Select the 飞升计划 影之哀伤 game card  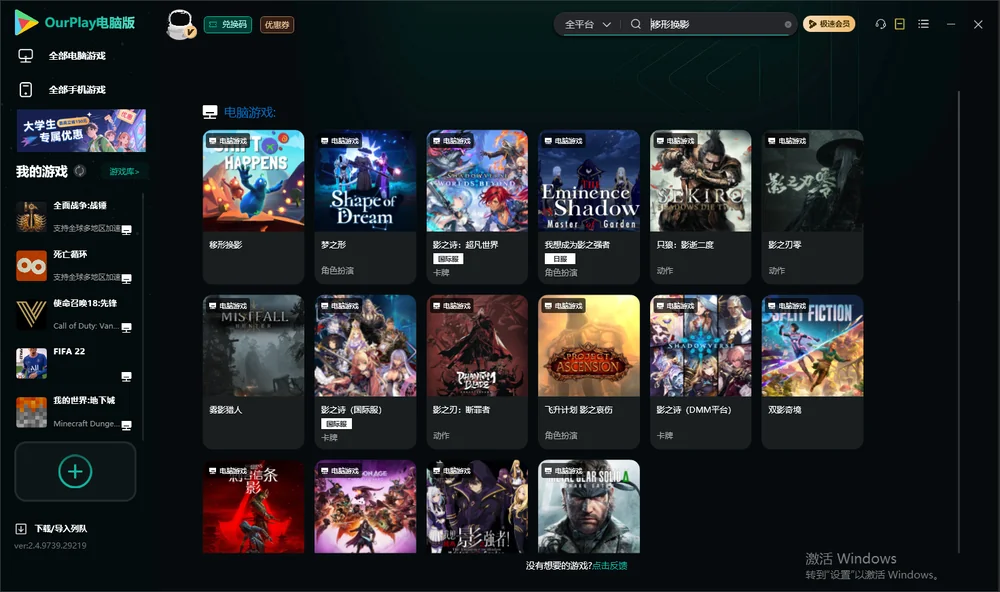pyautogui.click(x=589, y=372)
